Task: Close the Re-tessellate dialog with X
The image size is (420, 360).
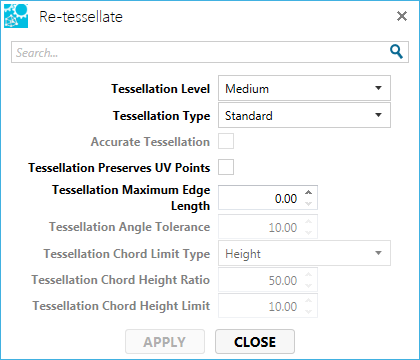Action: (402, 16)
